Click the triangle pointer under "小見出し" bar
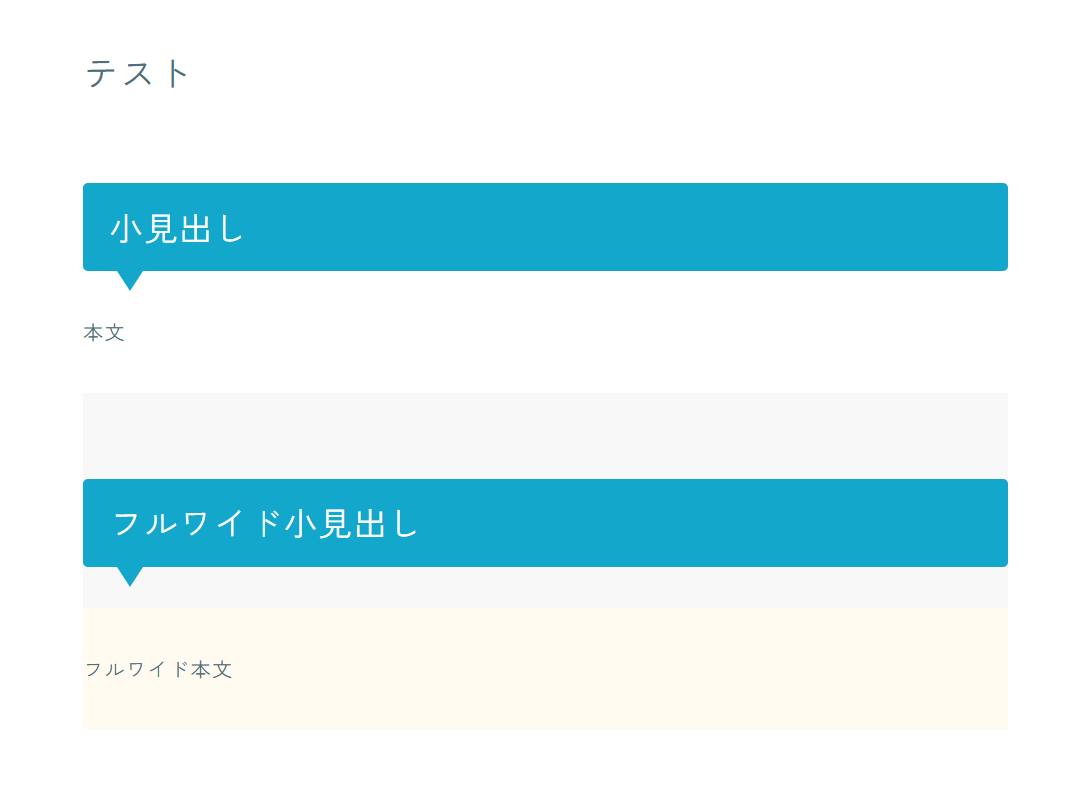 [130, 279]
